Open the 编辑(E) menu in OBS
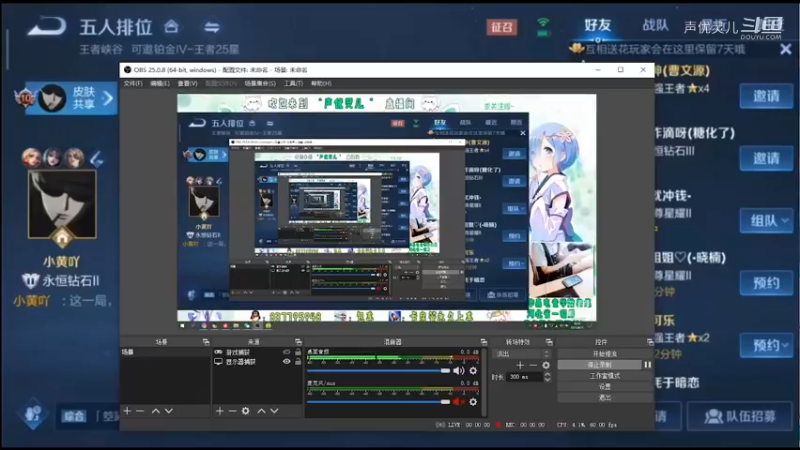Screen dimensions: 800x450 tap(160, 83)
